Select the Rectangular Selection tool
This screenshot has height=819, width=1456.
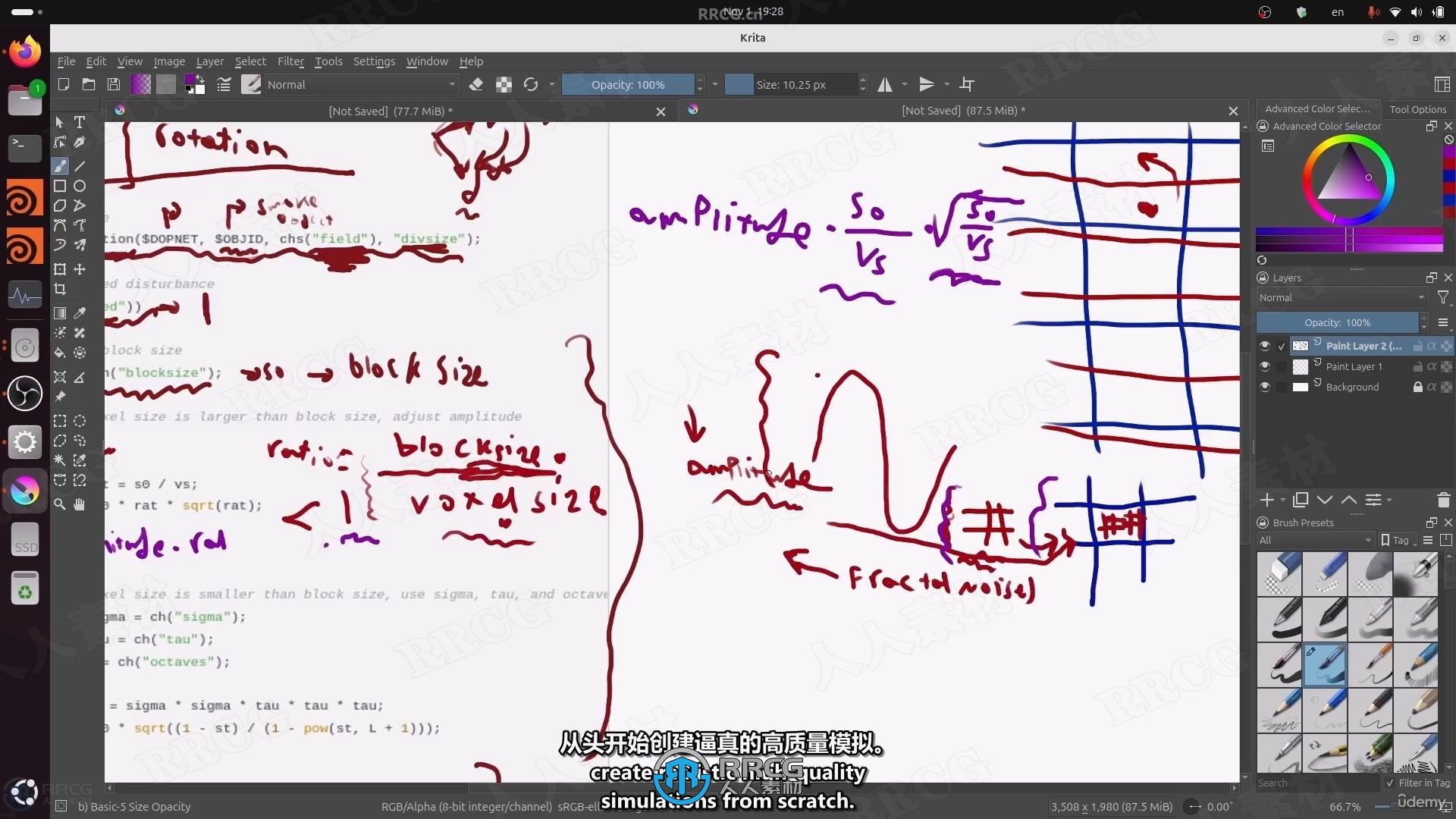(60, 421)
